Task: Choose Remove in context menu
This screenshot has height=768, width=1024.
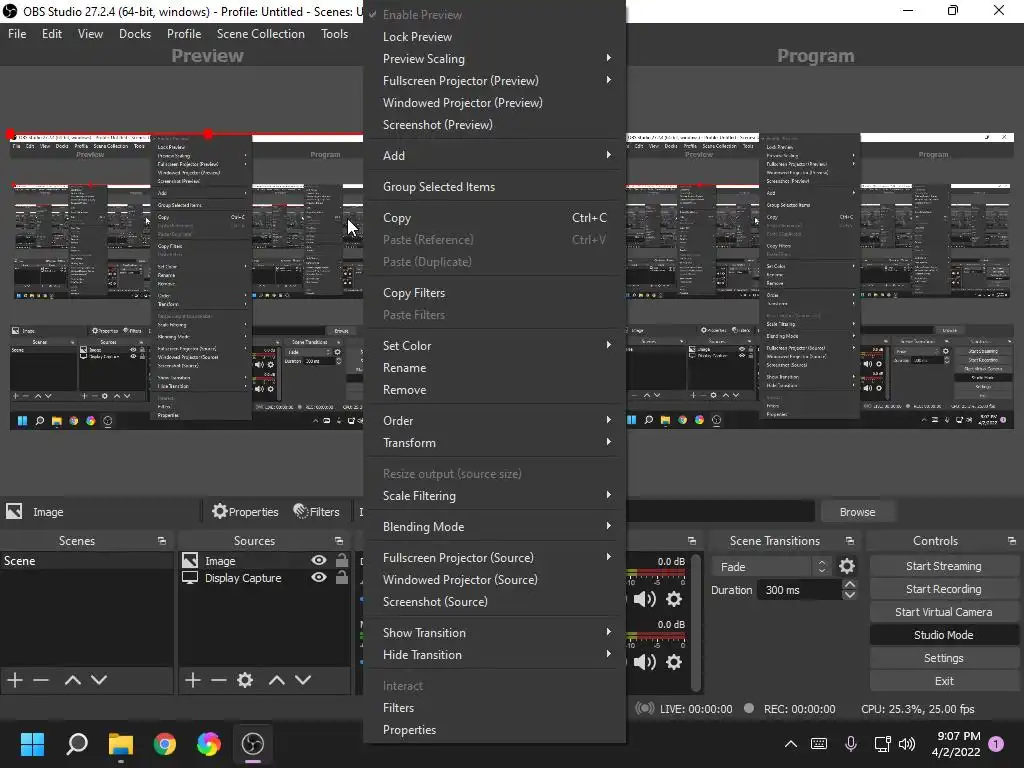Action: 494,390
